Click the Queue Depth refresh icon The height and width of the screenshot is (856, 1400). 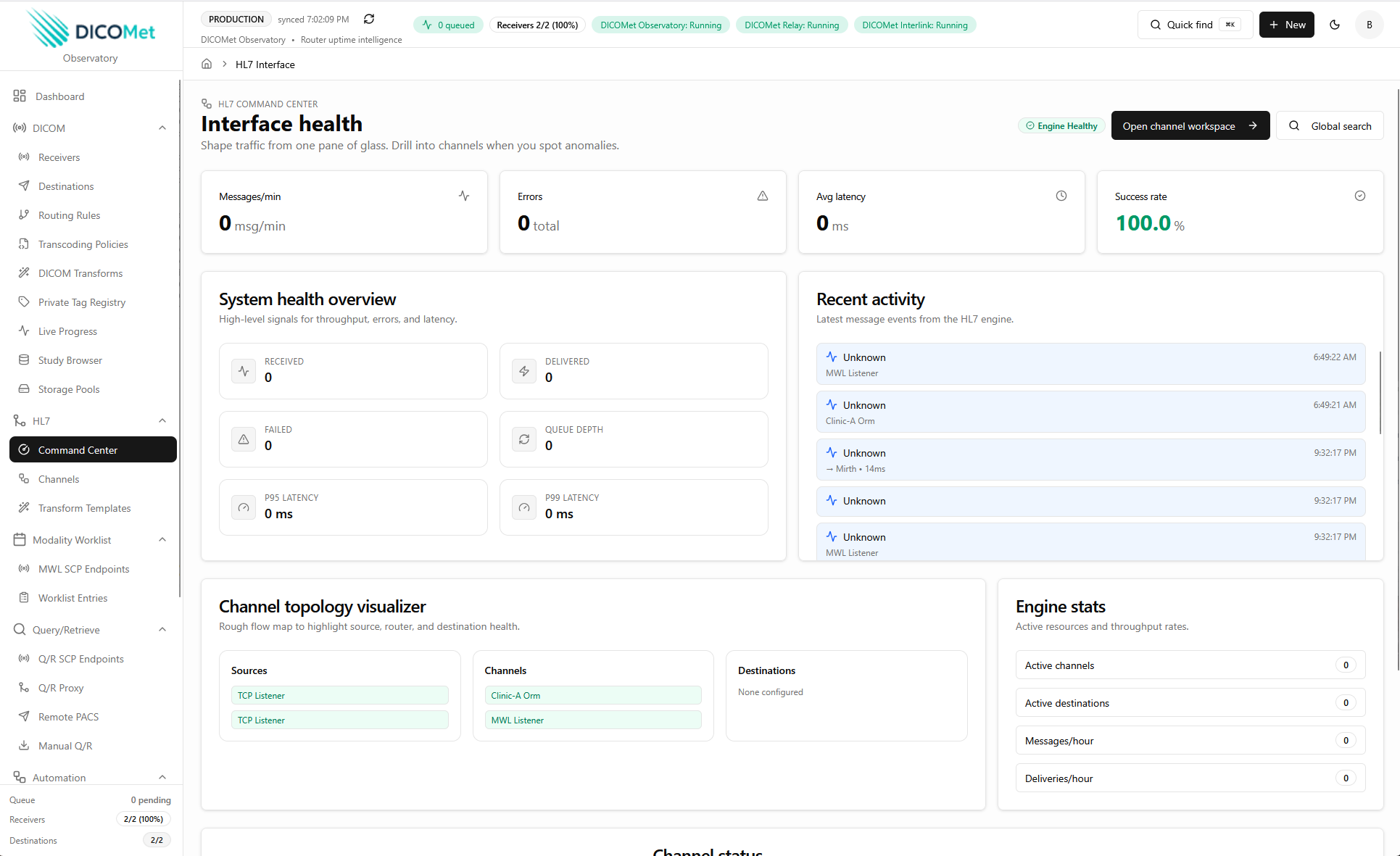[524, 439]
